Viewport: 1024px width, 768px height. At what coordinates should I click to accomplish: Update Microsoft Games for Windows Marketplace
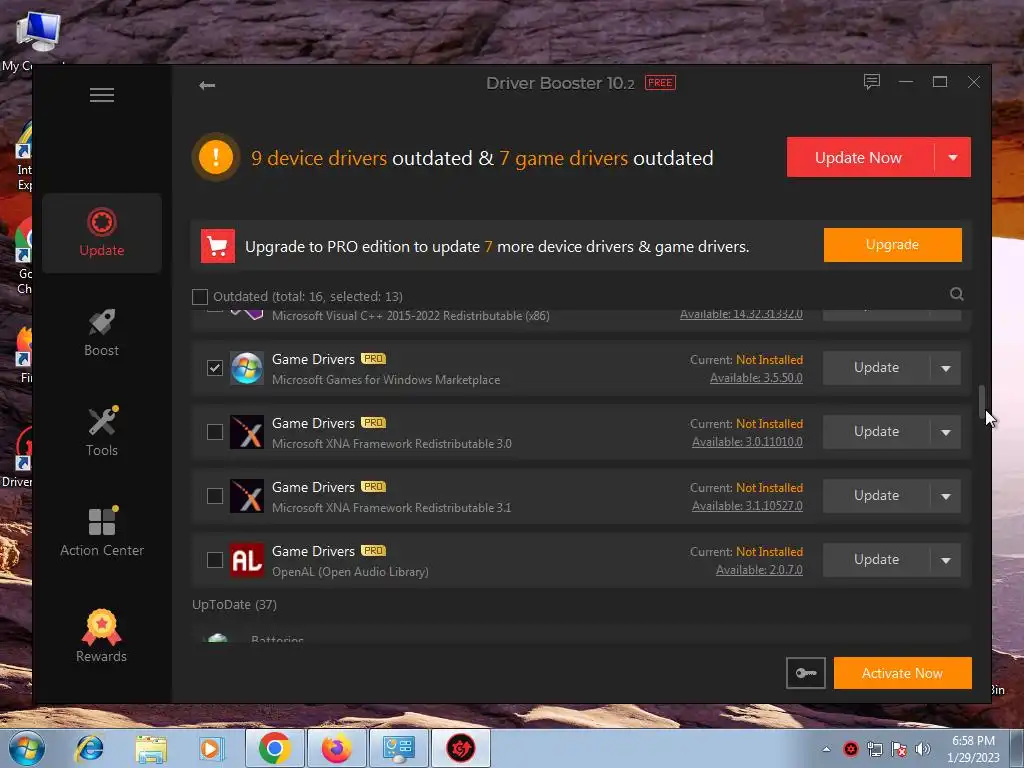click(x=876, y=368)
